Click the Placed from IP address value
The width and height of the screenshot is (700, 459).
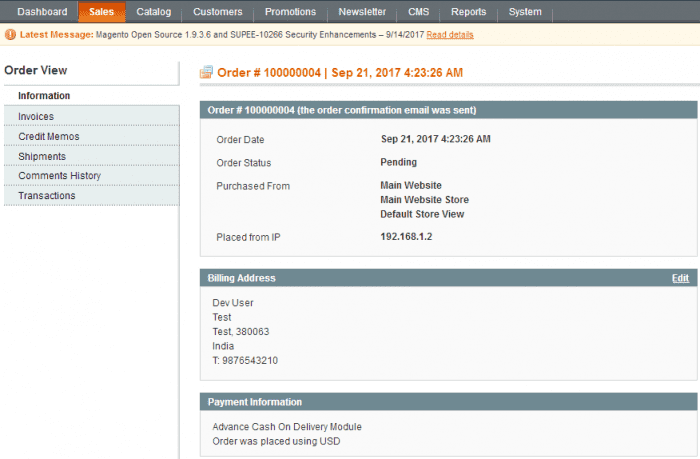coord(406,237)
